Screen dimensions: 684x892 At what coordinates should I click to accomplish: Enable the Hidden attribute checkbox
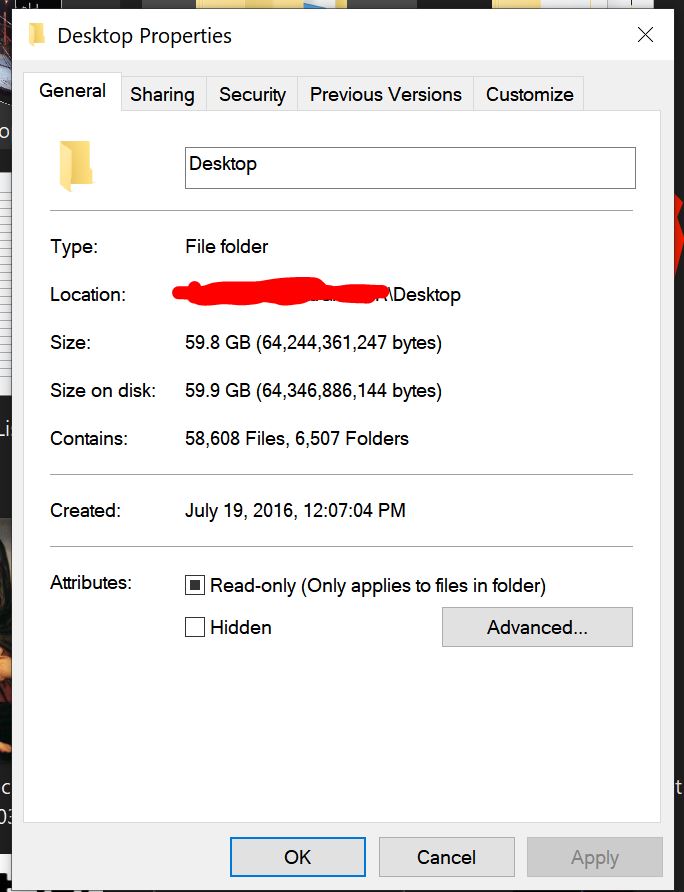click(195, 627)
